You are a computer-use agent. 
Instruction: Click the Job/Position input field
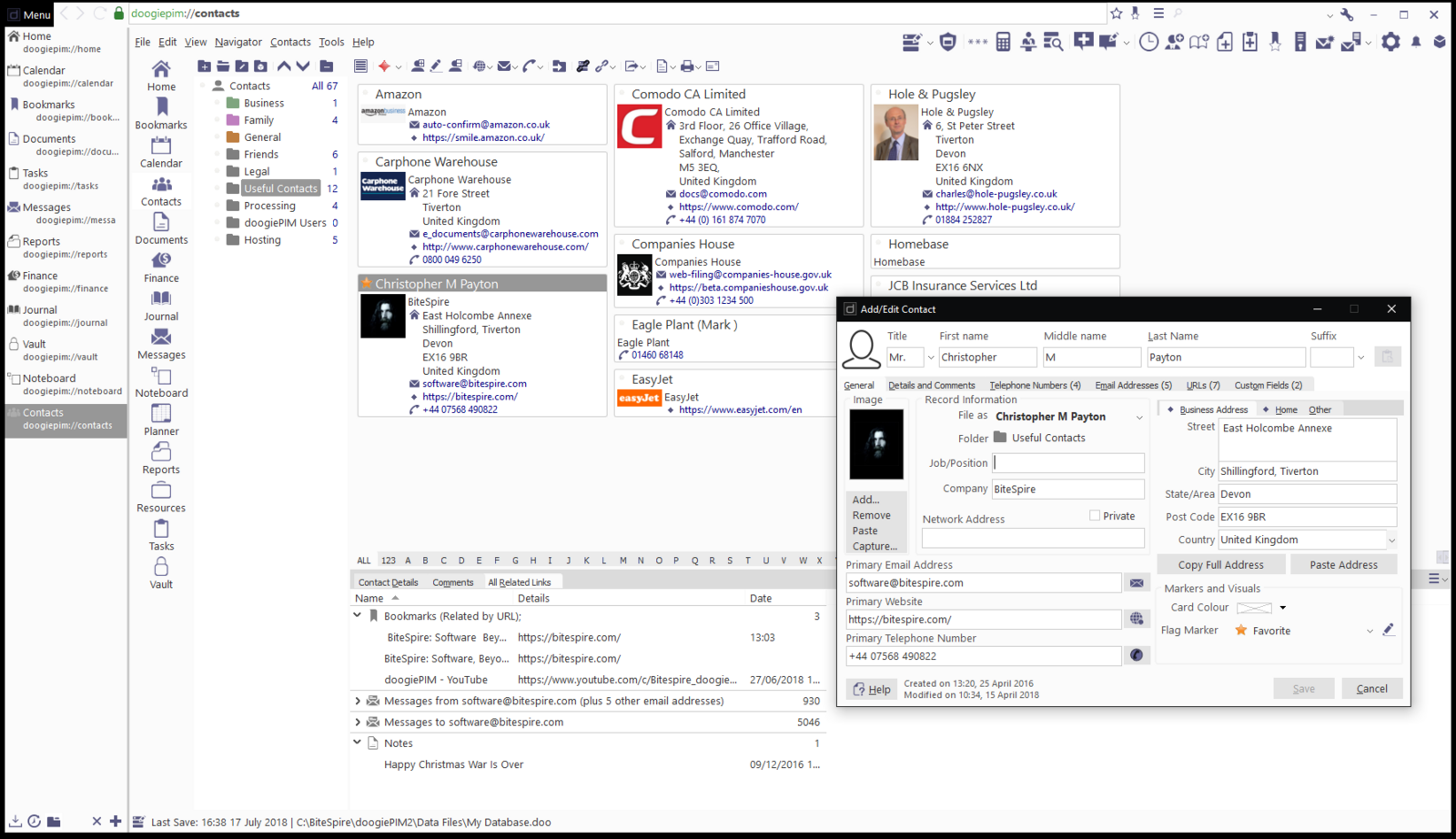click(1067, 462)
